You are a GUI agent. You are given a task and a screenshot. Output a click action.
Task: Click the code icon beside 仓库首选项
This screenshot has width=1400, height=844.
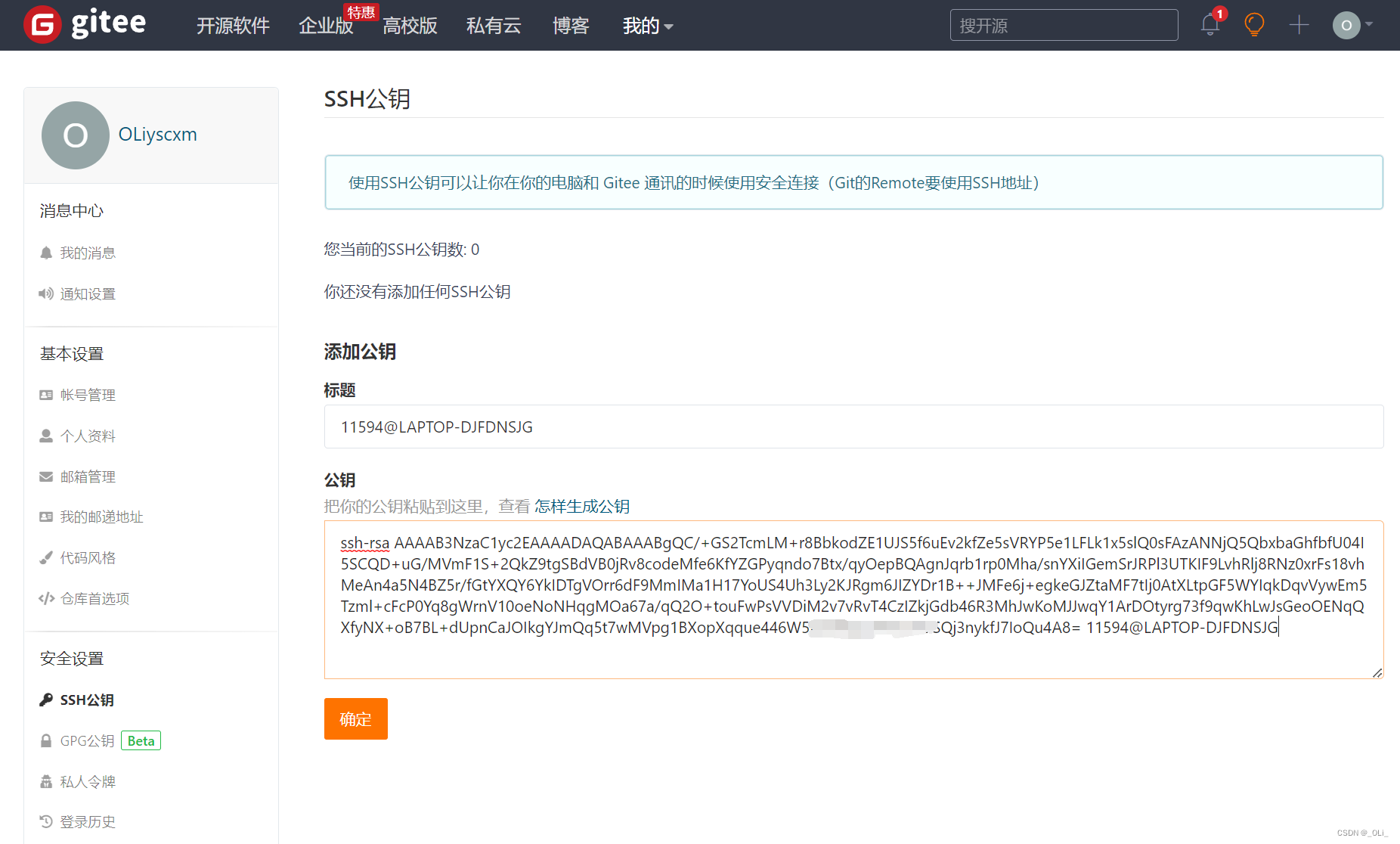click(46, 598)
